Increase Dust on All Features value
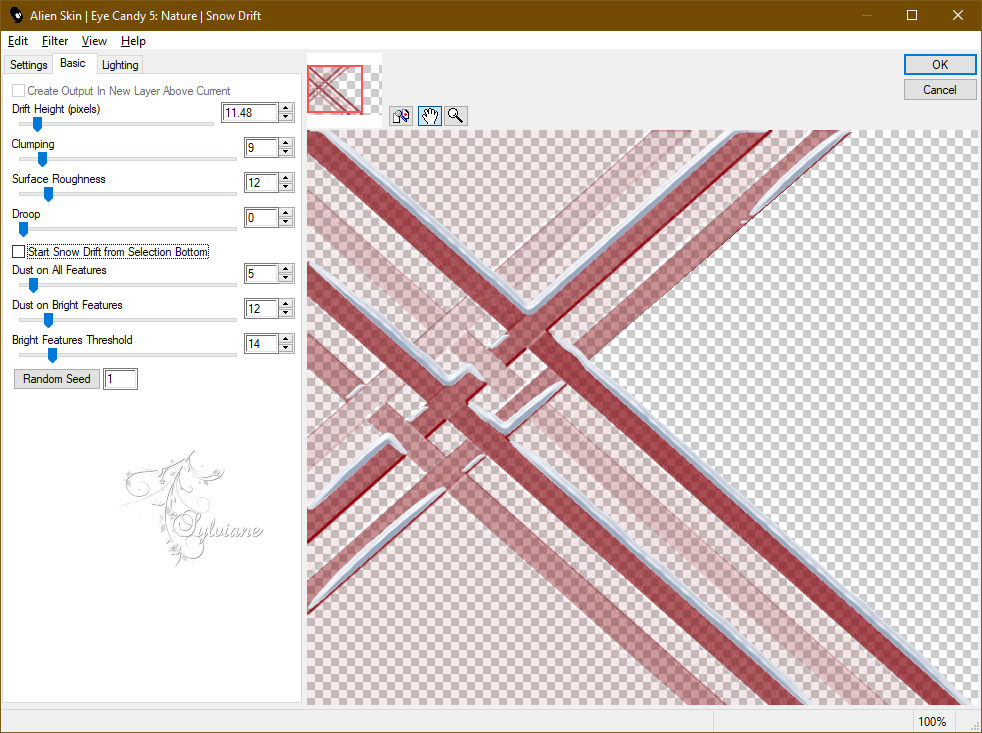The width and height of the screenshot is (982, 733). tap(286, 269)
